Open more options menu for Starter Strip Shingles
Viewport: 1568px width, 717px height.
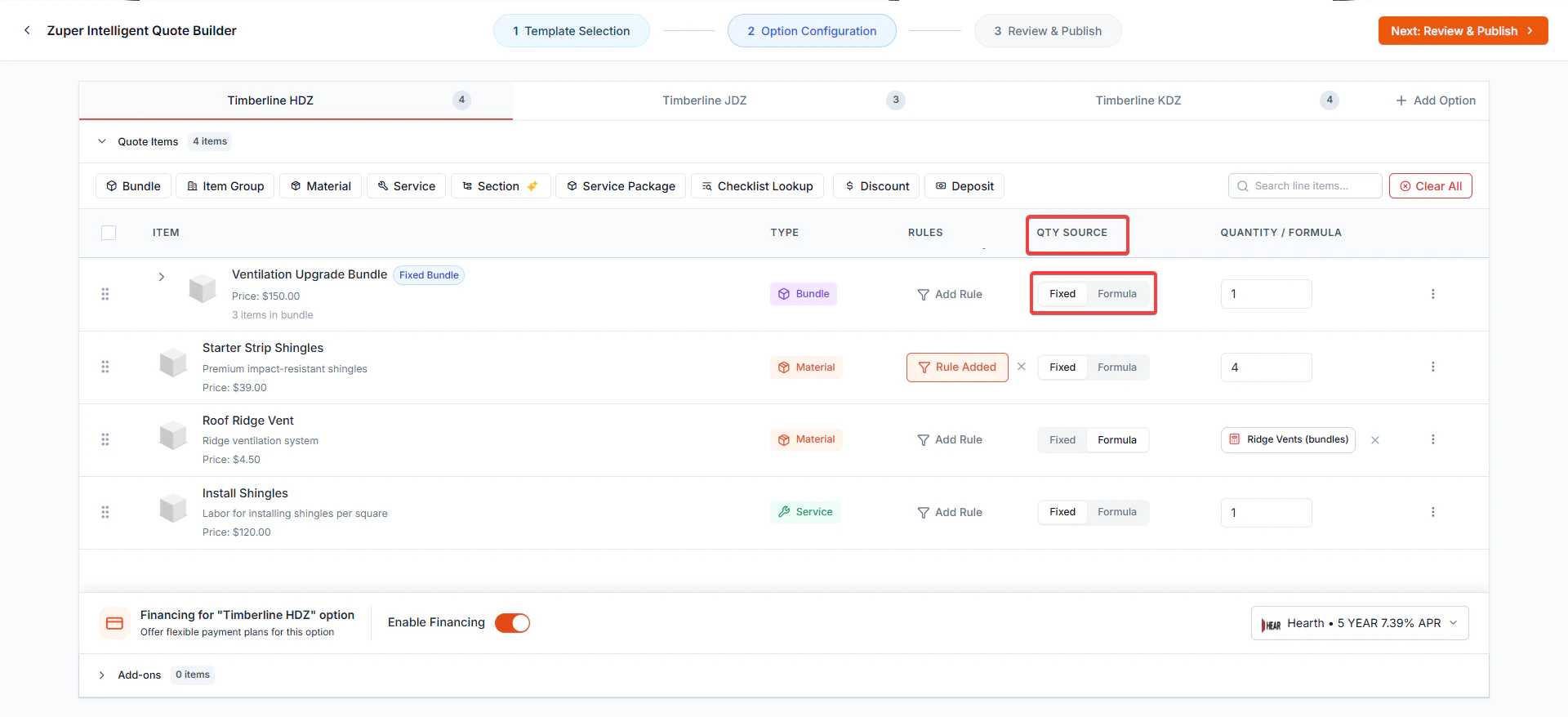pos(1432,367)
